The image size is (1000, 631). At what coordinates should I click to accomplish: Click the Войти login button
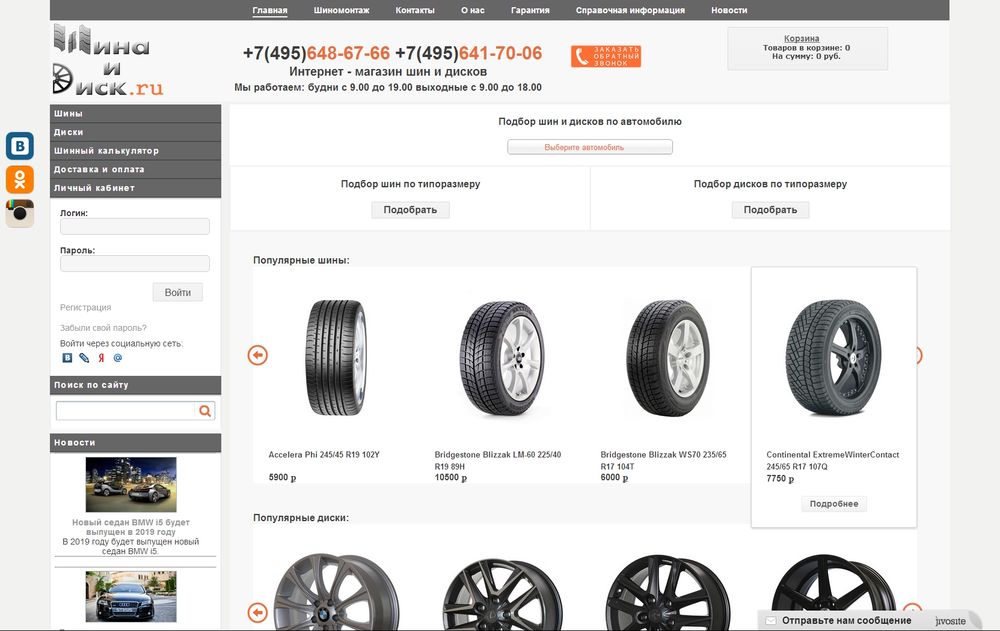[177, 292]
